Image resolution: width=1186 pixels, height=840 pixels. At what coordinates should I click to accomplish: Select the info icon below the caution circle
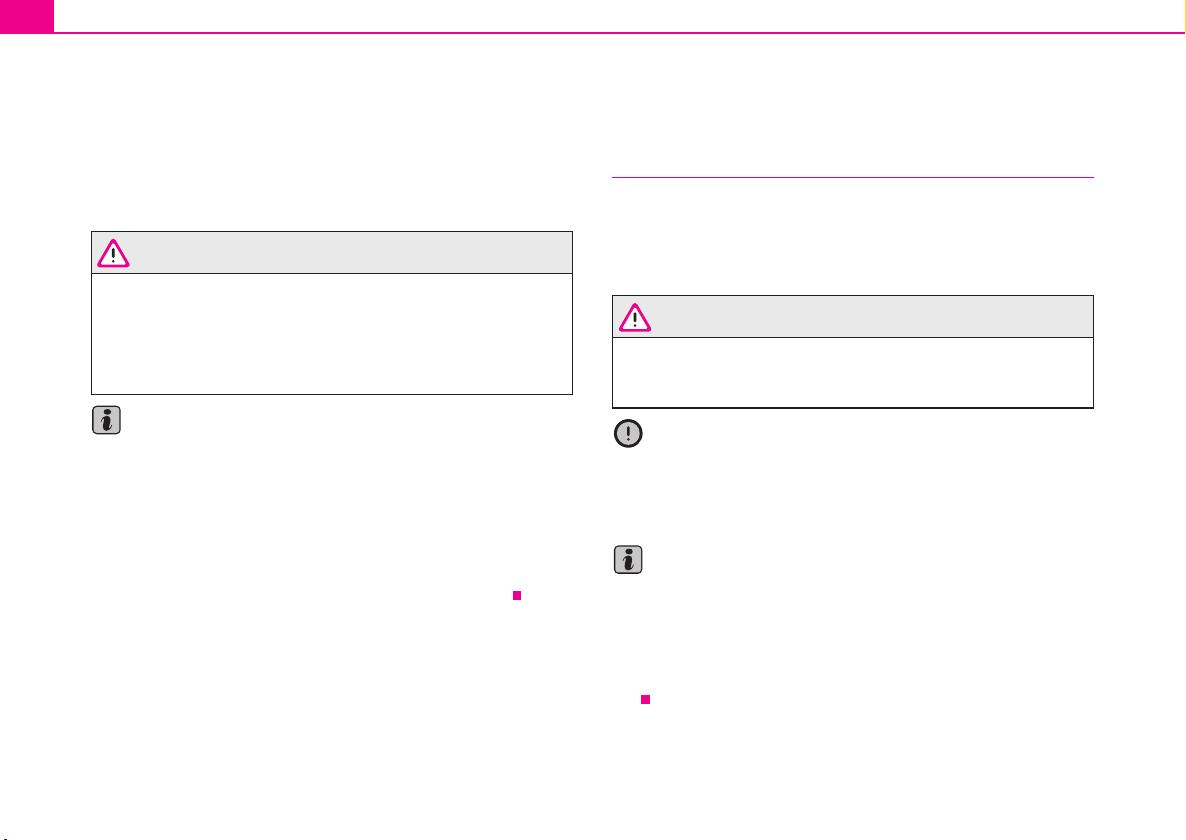point(628,559)
